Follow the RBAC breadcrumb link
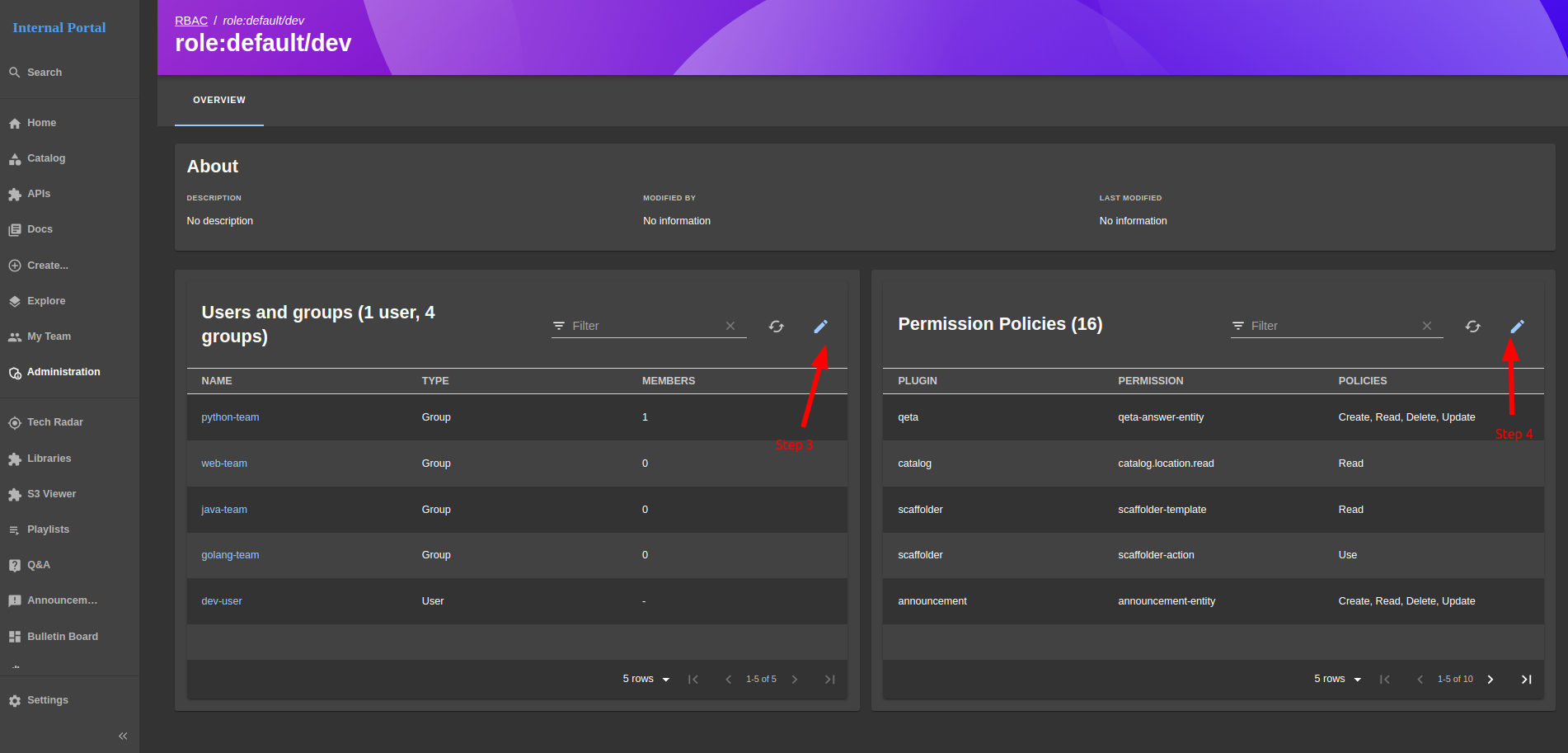This screenshot has height=753, width=1568. point(190,21)
